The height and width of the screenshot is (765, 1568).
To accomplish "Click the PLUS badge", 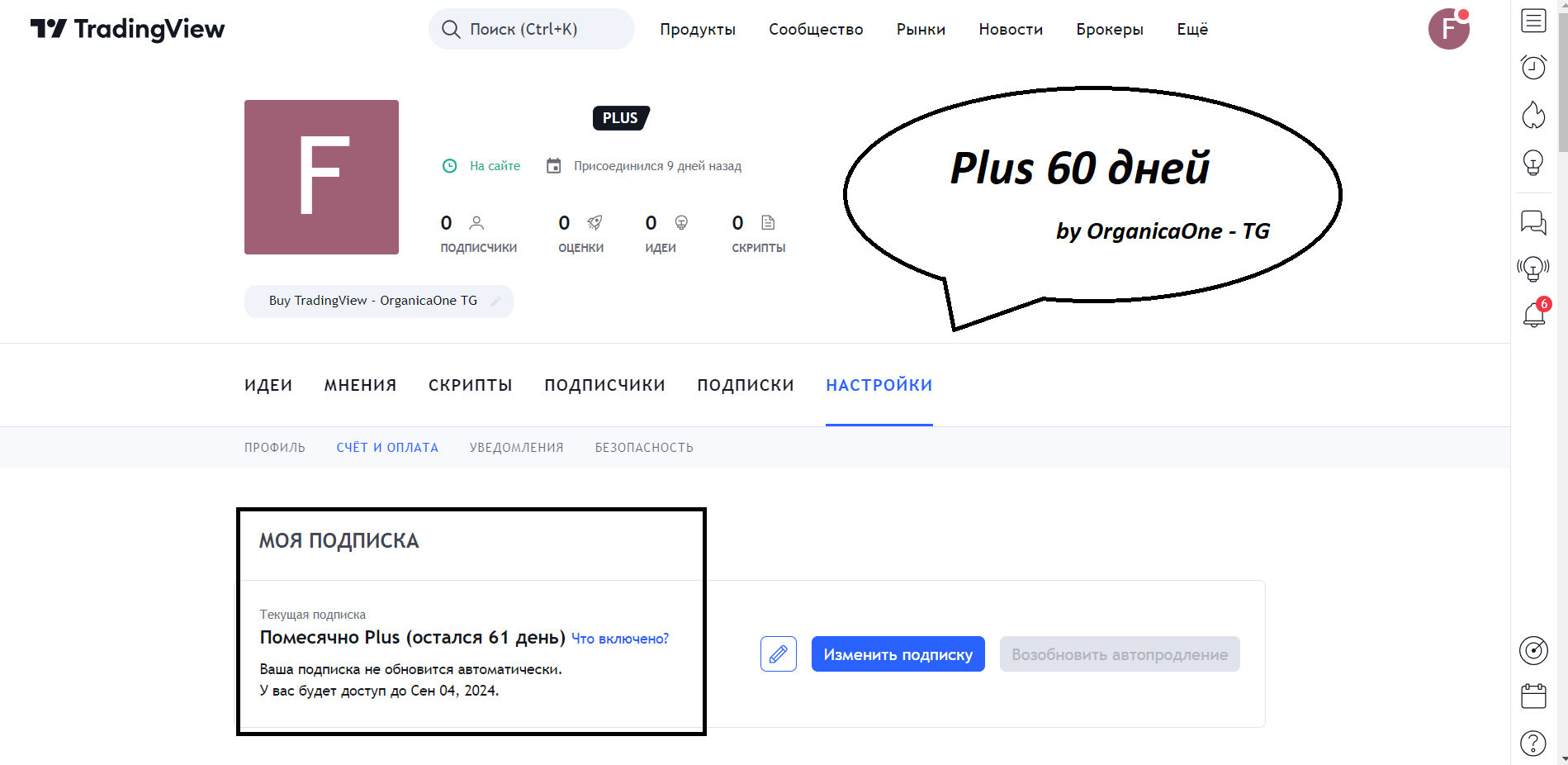I will click(x=621, y=118).
